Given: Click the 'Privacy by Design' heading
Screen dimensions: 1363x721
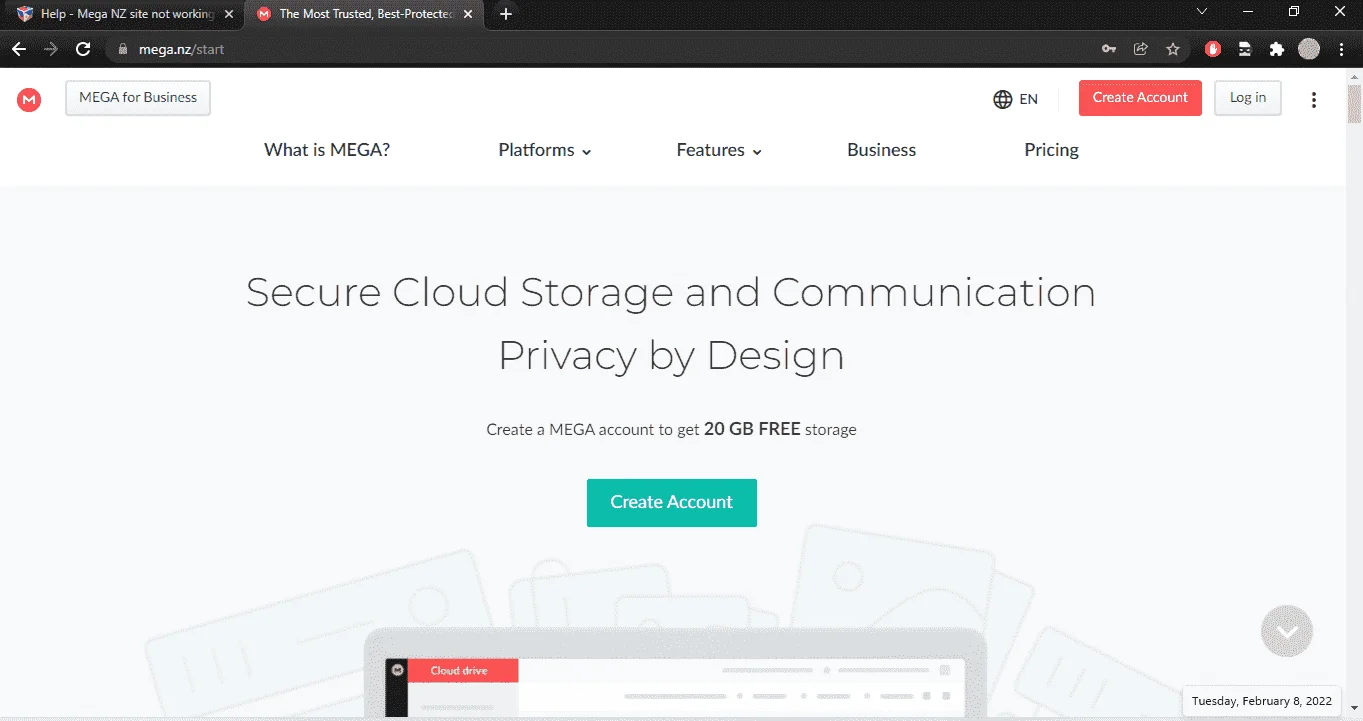Looking at the screenshot, I should (671, 356).
